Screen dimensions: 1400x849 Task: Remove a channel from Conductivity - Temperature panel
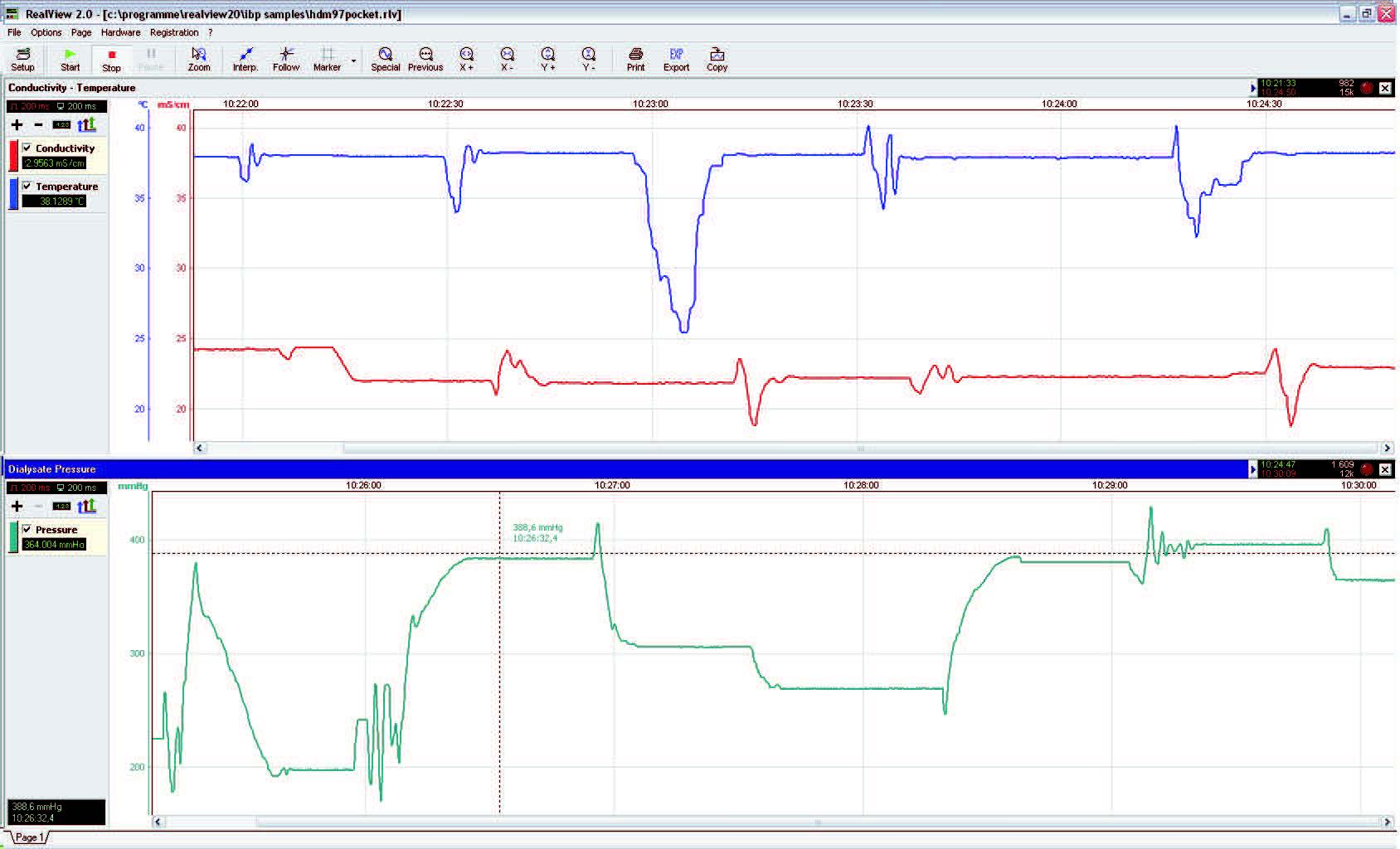[38, 124]
